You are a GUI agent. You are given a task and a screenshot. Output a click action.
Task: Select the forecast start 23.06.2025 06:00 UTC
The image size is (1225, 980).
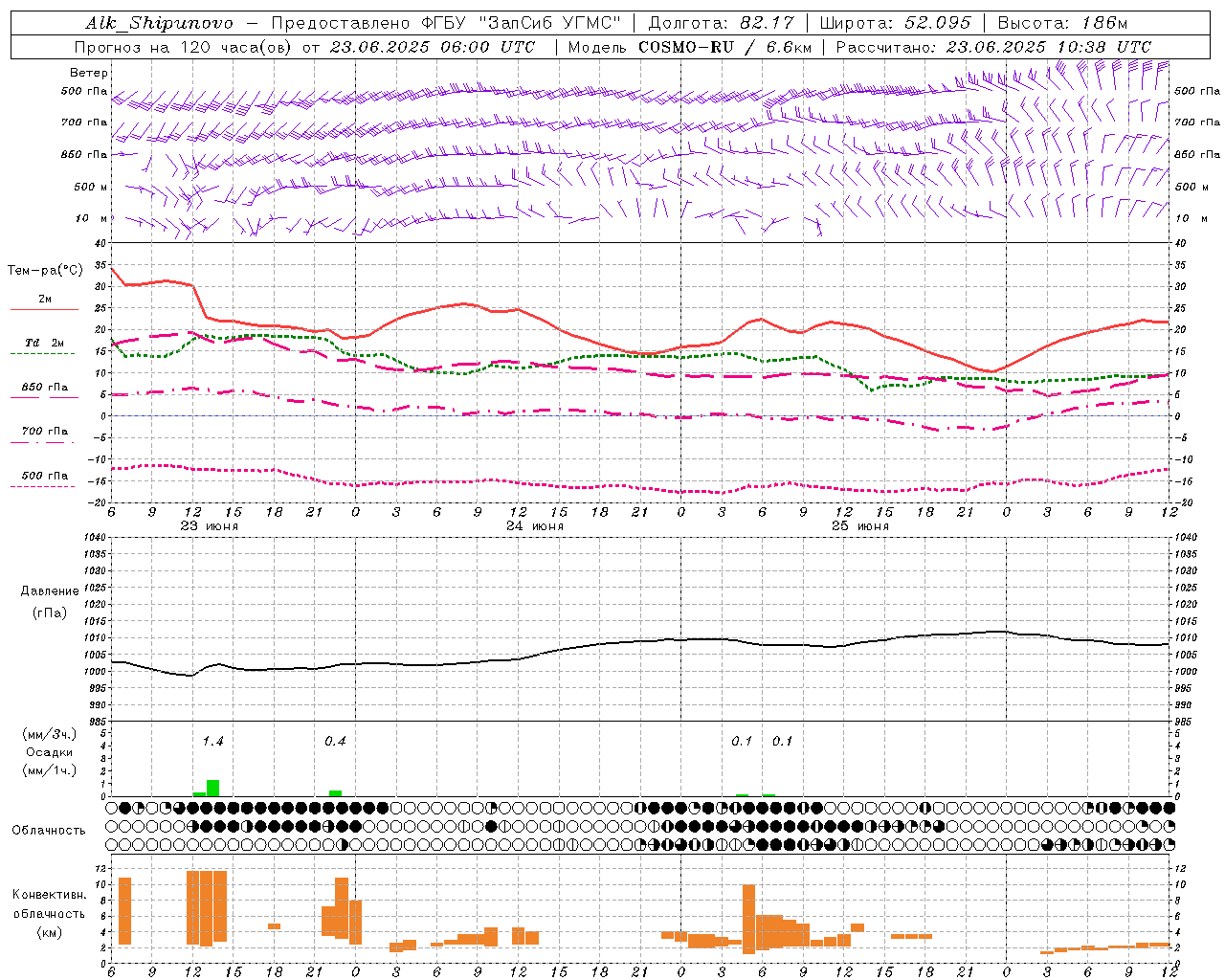coord(433,47)
